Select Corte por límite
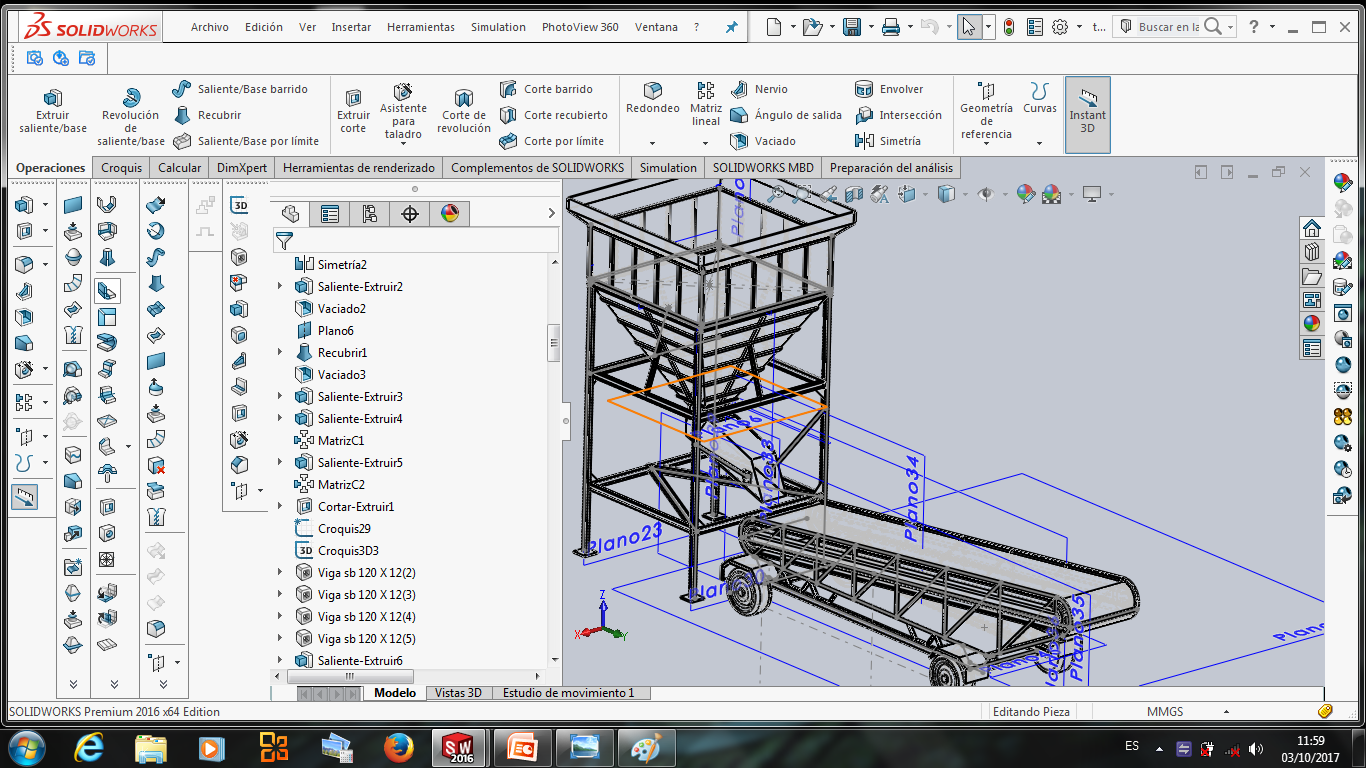The height and width of the screenshot is (768, 1366). pos(551,141)
